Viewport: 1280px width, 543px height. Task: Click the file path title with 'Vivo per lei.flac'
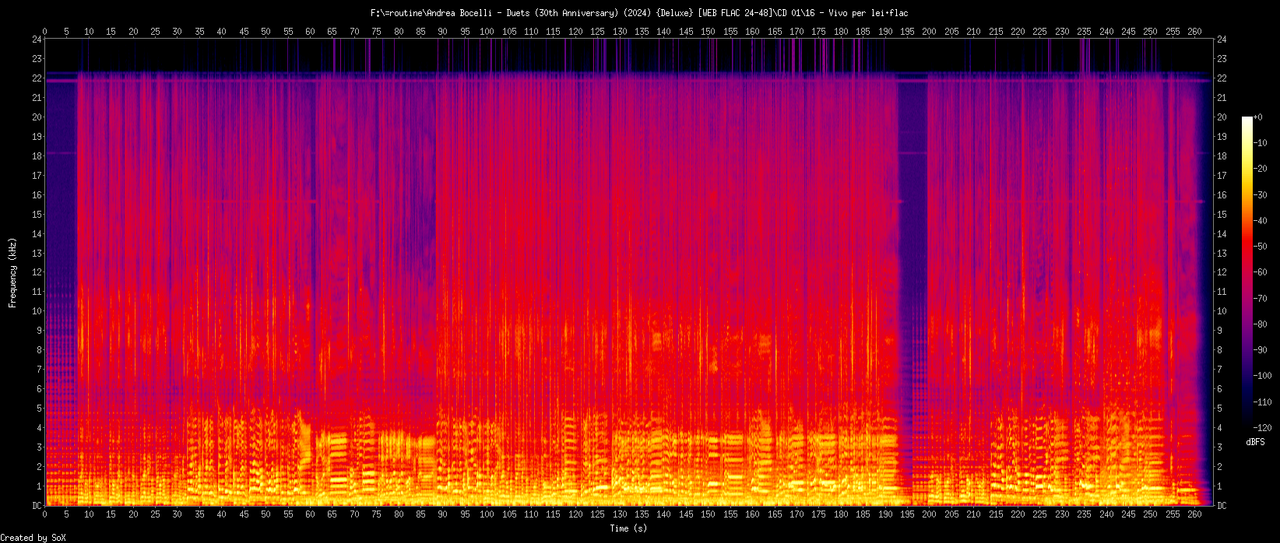click(x=639, y=12)
